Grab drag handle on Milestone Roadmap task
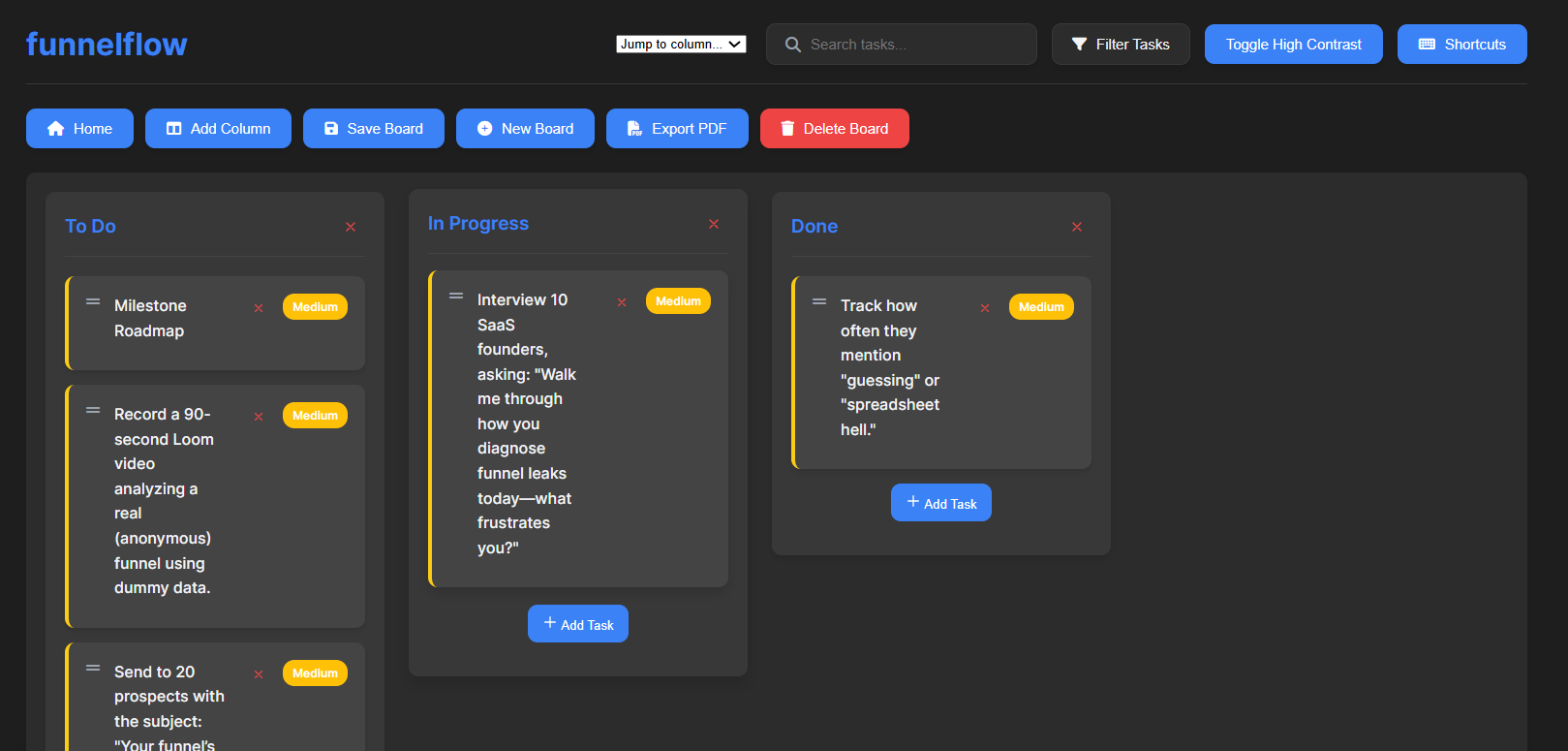The width and height of the screenshot is (1568, 751). [93, 302]
